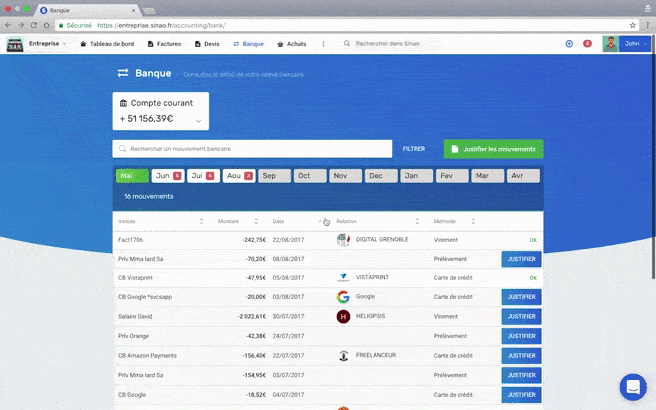Click the DIGITAL GRENOBLE logo icon
This screenshot has width=656, height=410.
point(343,240)
